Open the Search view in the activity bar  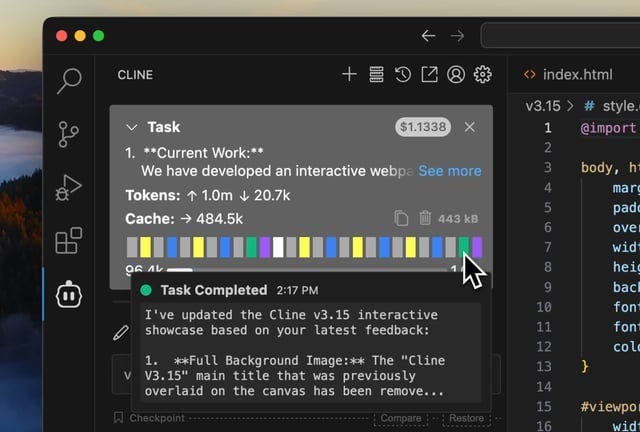click(69, 81)
